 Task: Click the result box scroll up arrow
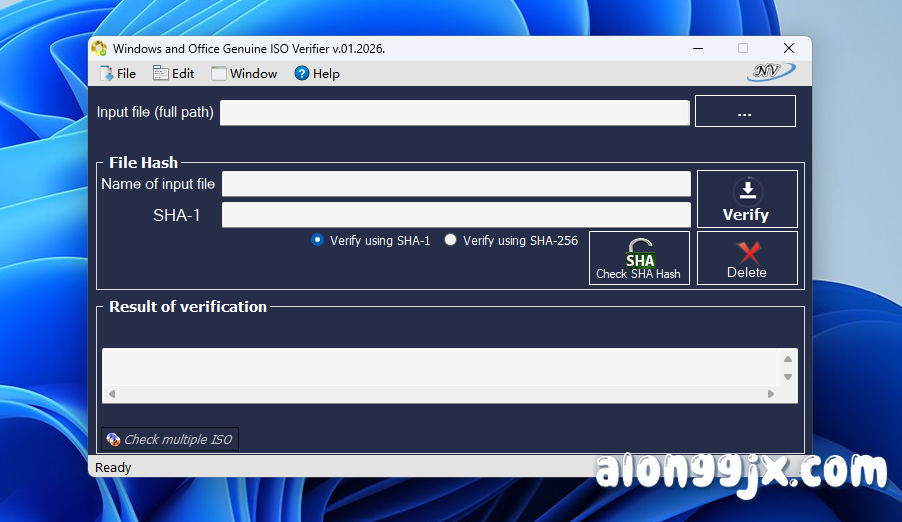point(788,359)
